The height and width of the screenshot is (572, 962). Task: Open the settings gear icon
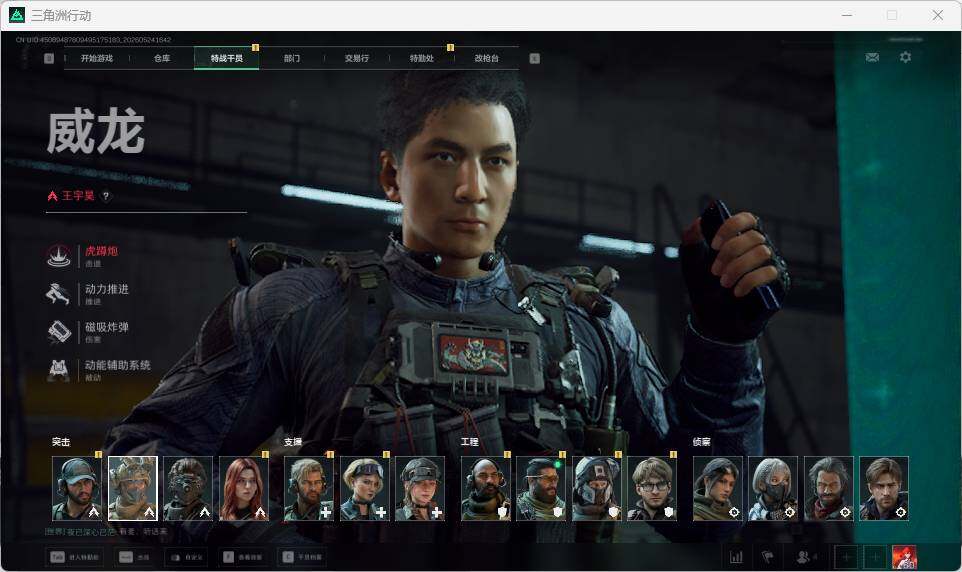[x=905, y=57]
